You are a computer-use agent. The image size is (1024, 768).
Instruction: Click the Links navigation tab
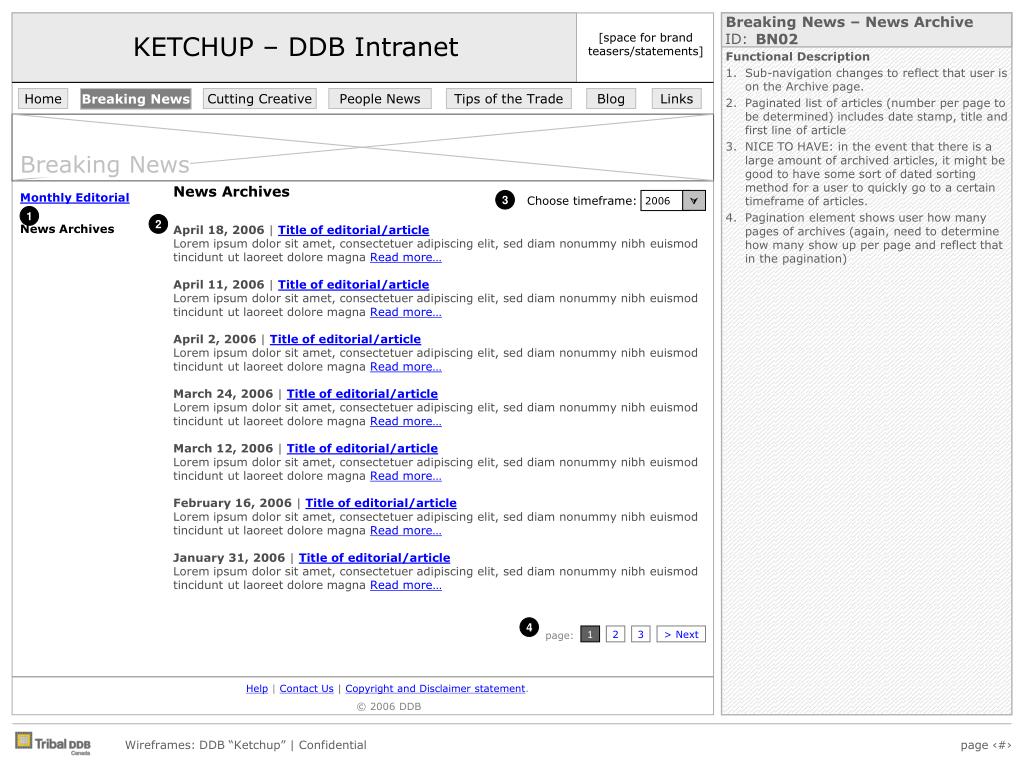677,99
